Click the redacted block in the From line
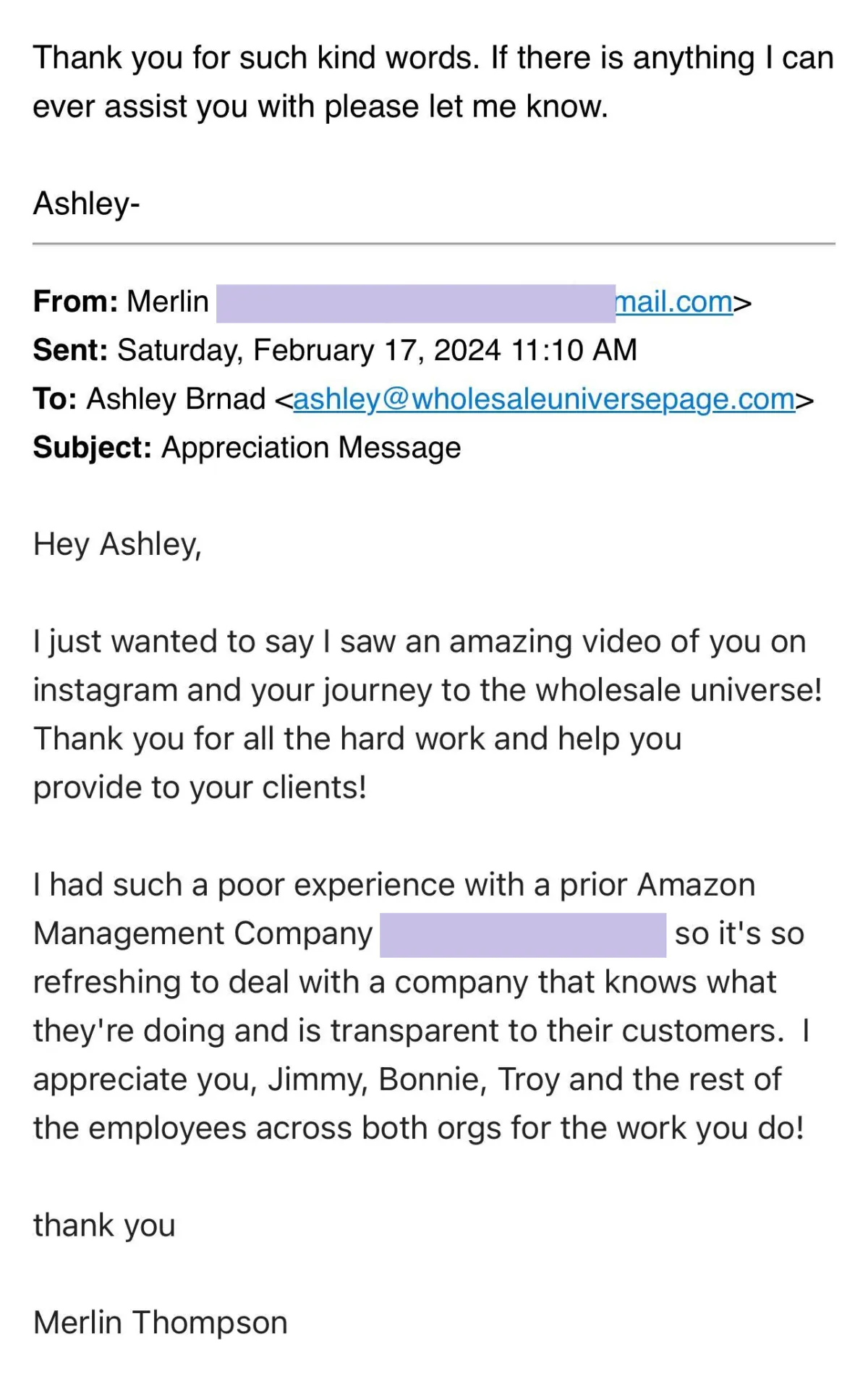868x1376 pixels. coord(415,303)
